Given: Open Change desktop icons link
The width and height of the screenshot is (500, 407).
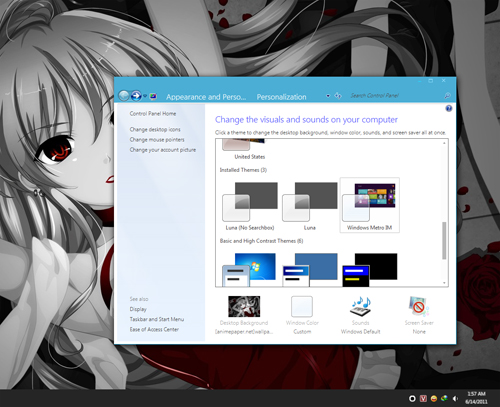Looking at the screenshot, I should point(155,129).
